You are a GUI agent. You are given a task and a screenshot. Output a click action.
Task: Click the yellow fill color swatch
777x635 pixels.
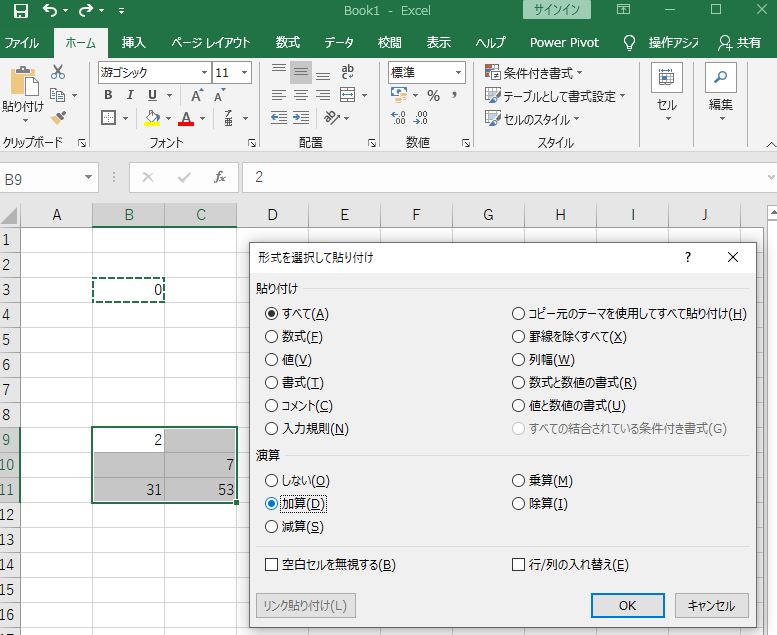(152, 118)
